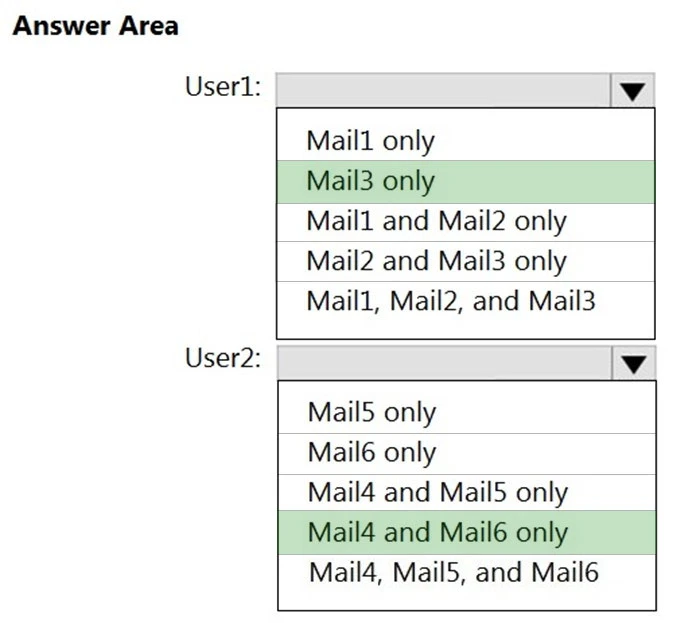Click the User1 combo box field
Screen dimensions: 700x623
coord(442,90)
